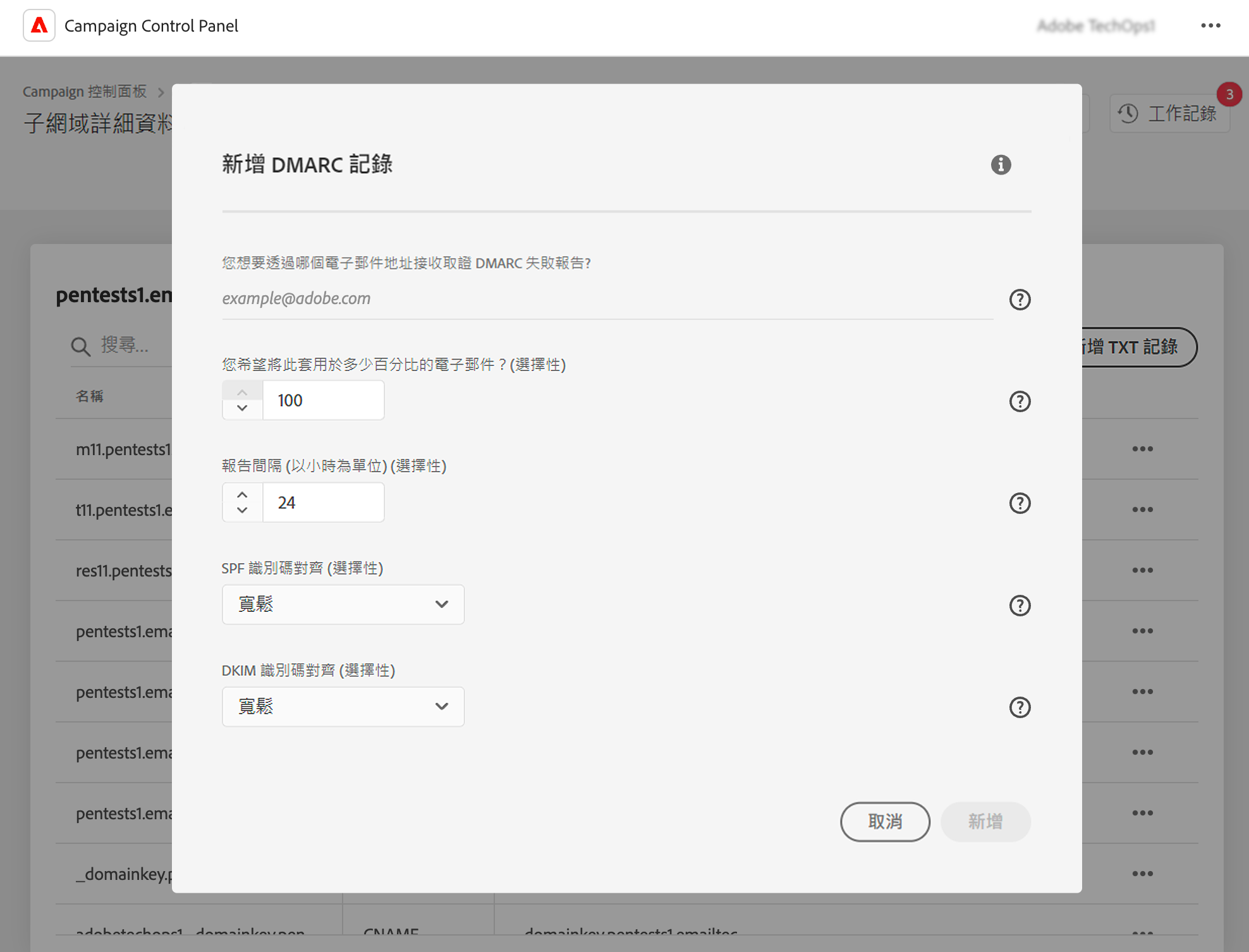
Task: Show help for the email percentage field
Action: pyautogui.click(x=1020, y=401)
